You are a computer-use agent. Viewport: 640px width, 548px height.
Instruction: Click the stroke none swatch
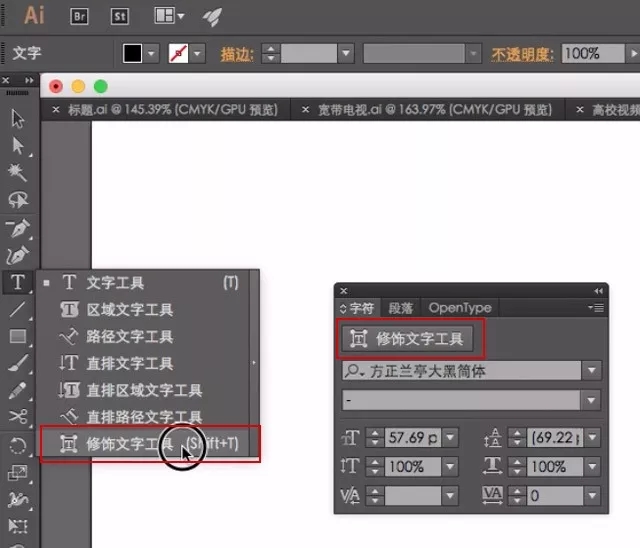coord(178,53)
